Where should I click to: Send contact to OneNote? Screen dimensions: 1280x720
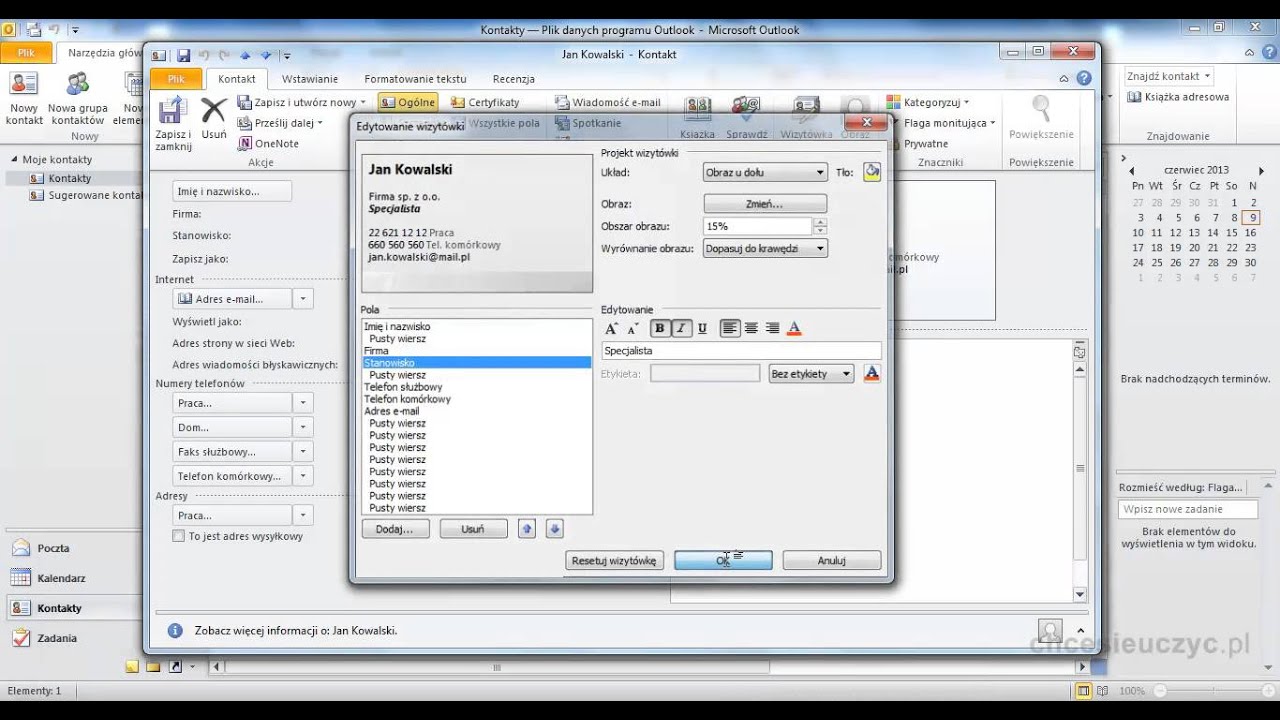point(268,143)
